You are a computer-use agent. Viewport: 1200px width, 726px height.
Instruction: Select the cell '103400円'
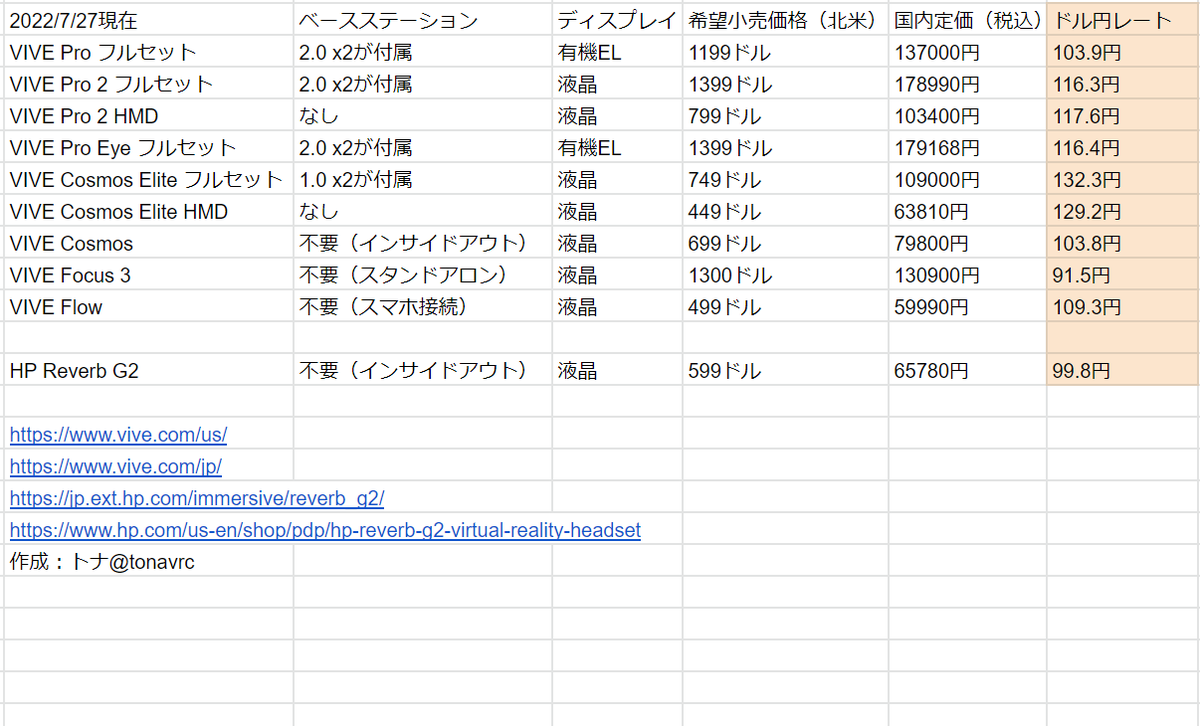pos(968,117)
